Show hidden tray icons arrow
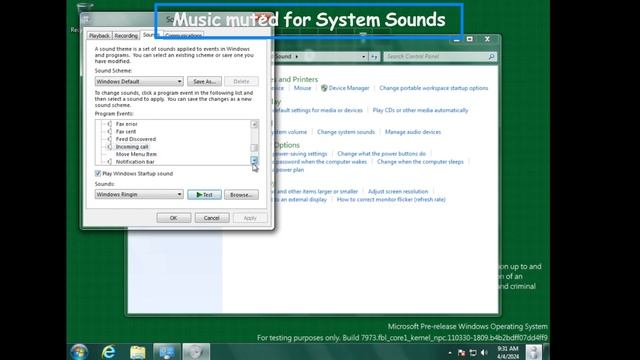 click(450, 353)
